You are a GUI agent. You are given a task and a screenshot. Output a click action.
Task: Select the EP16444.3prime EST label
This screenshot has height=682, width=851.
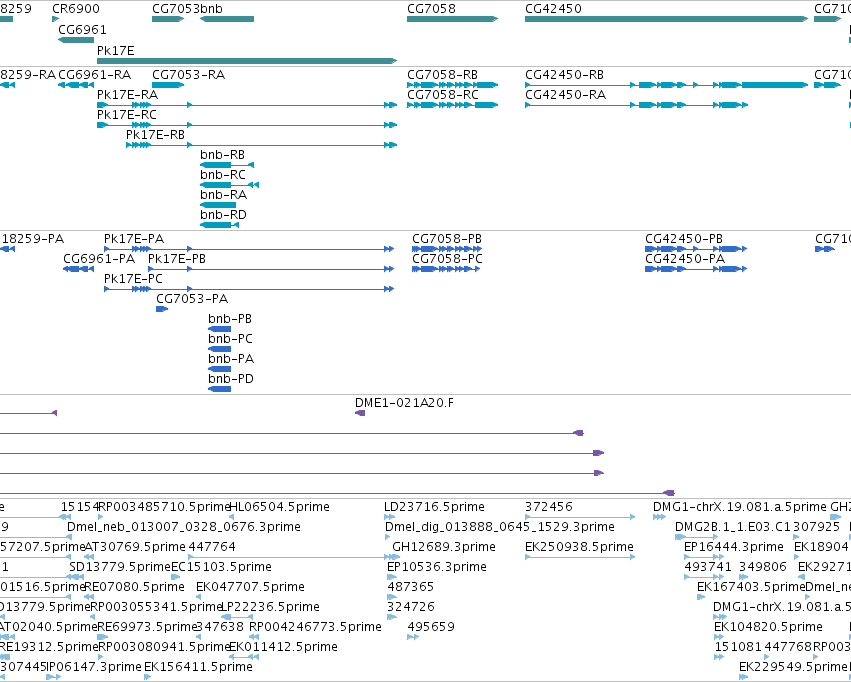click(734, 547)
